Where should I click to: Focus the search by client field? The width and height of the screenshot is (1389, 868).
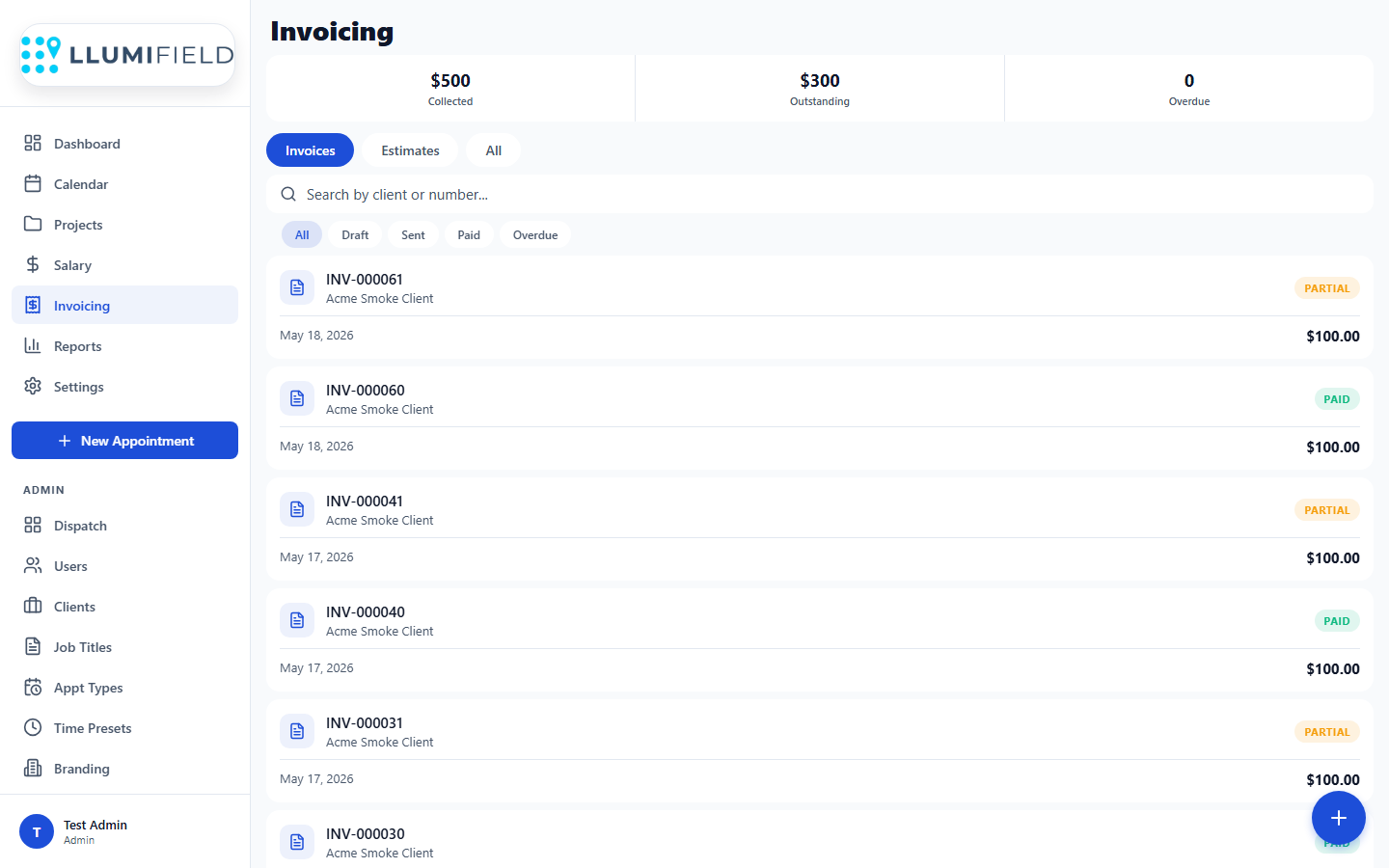820,194
